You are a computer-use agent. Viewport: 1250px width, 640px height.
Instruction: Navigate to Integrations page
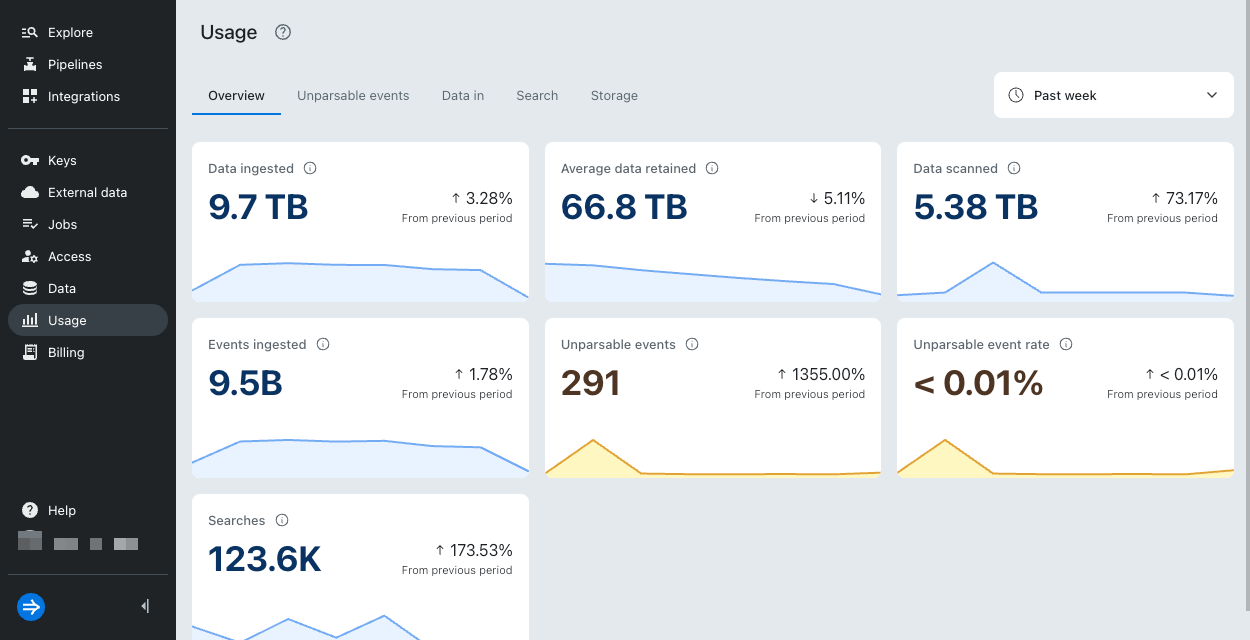(87, 96)
